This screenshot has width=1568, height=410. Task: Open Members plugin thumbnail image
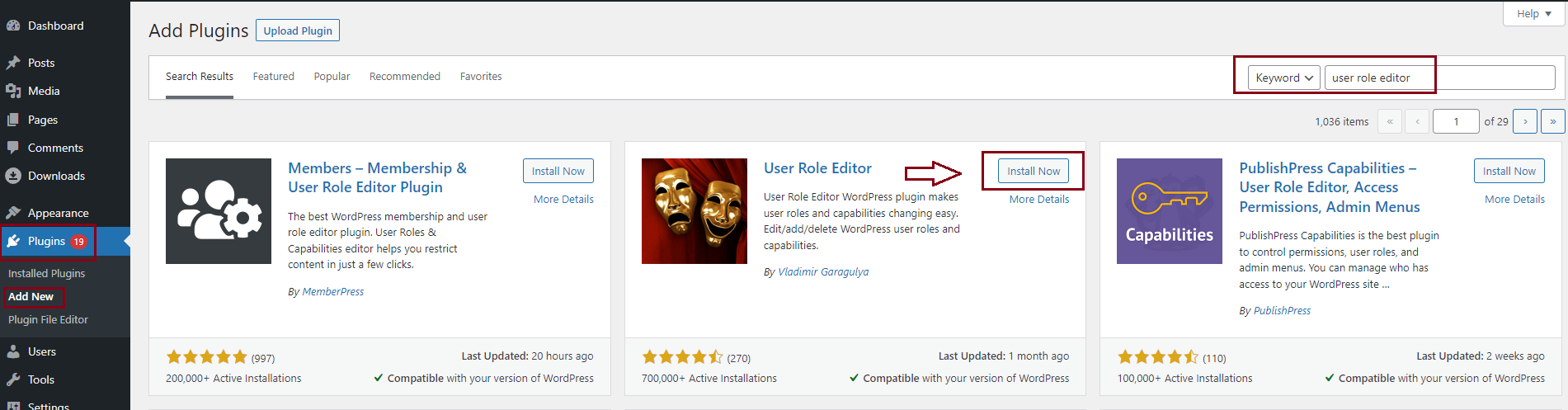(219, 211)
